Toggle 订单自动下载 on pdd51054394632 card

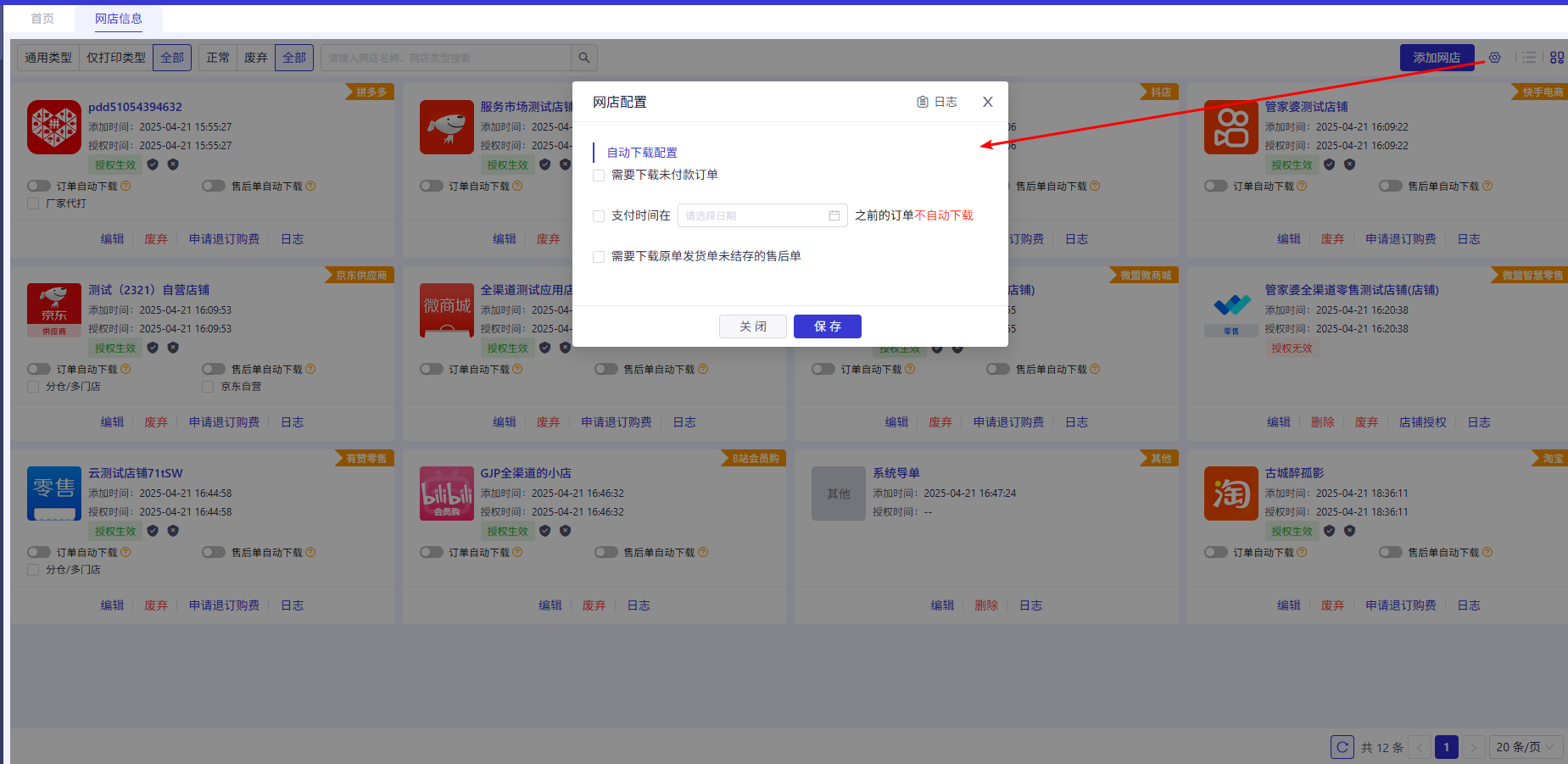point(39,186)
